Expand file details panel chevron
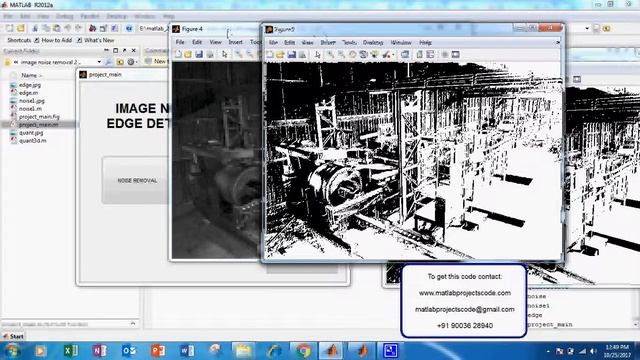 point(133,324)
